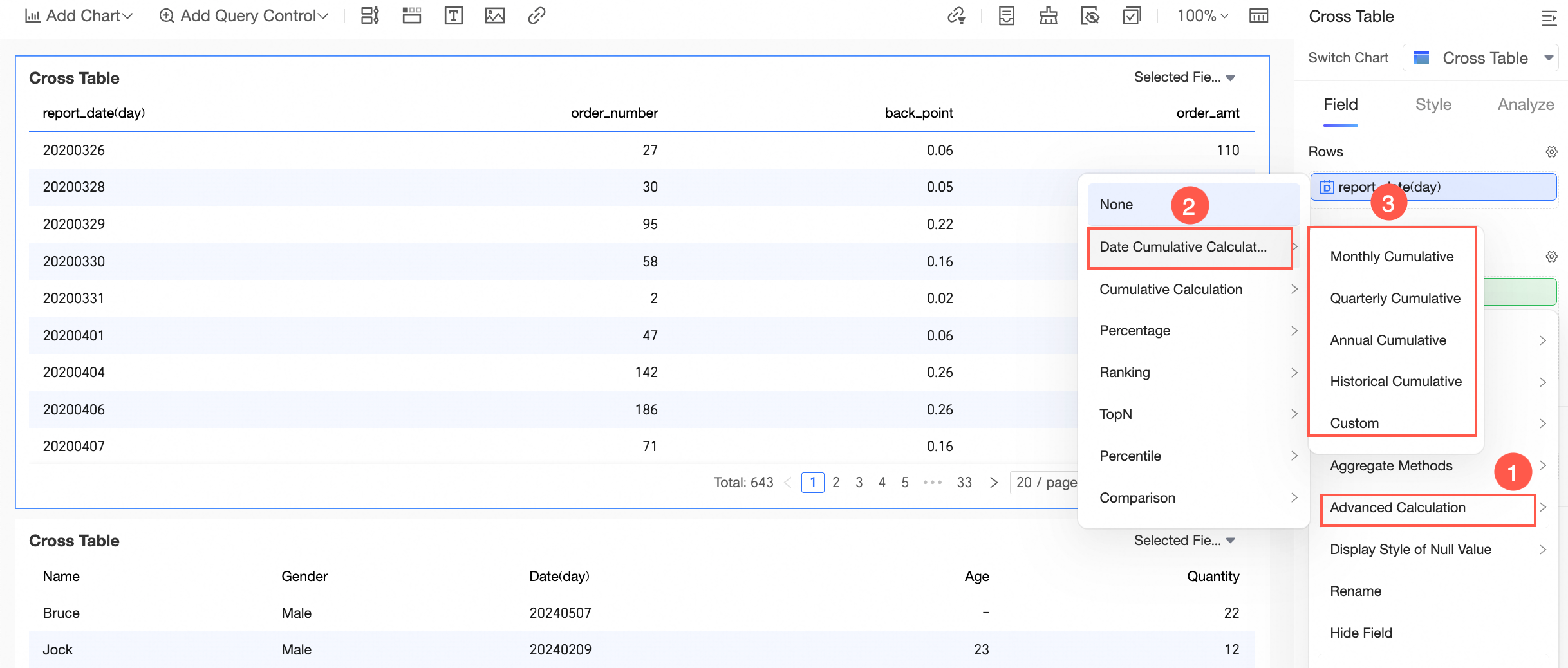
Task: Select Quarterly Cumulative option
Action: [1395, 299]
